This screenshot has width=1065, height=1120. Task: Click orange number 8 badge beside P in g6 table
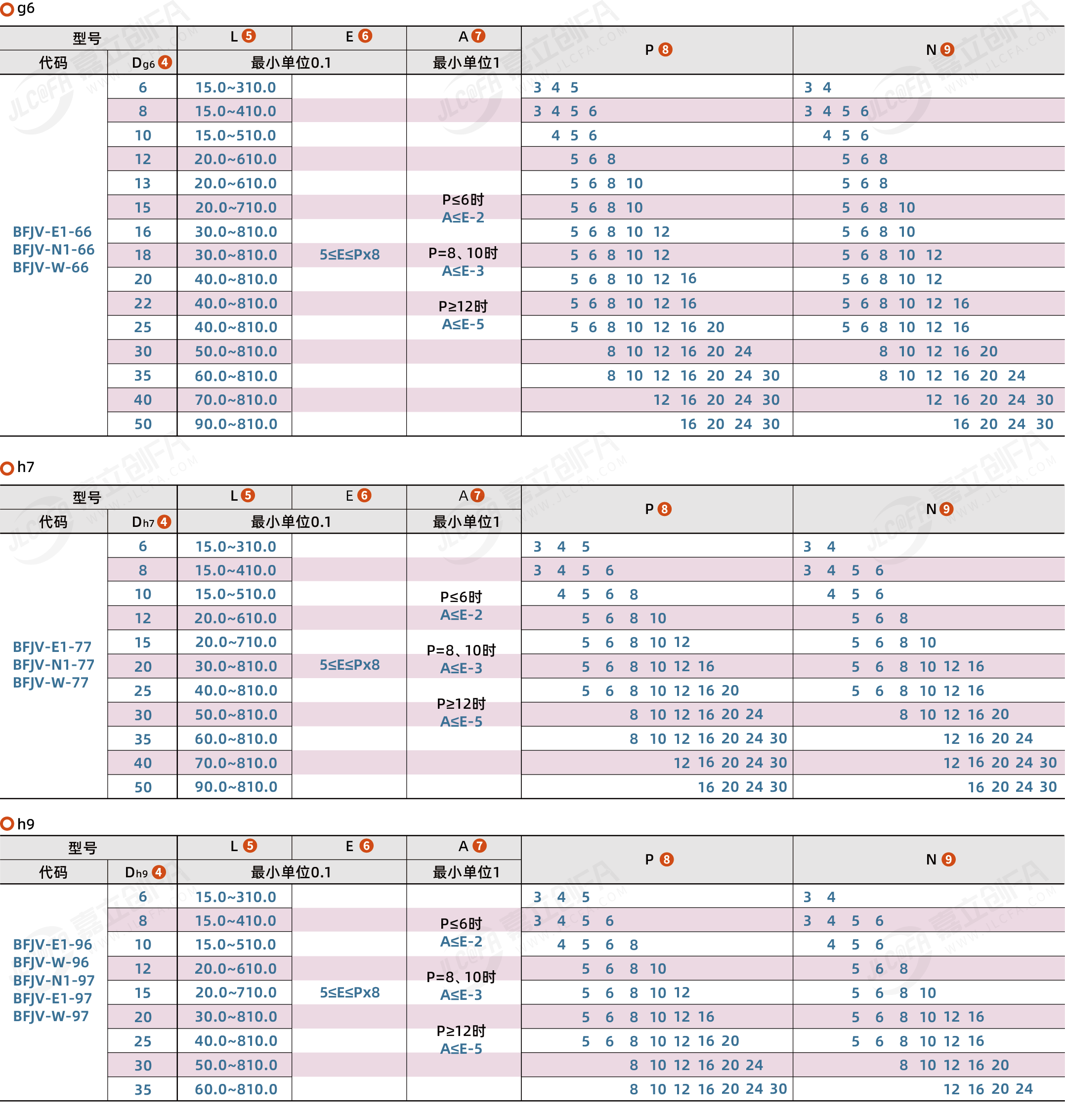point(665,50)
